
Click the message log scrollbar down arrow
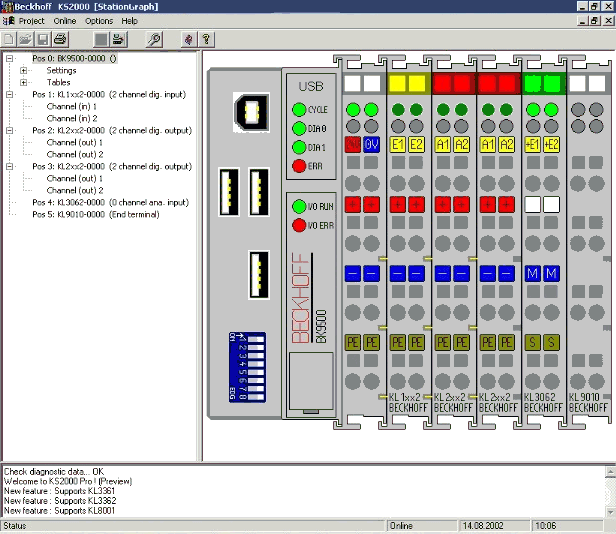point(610,512)
